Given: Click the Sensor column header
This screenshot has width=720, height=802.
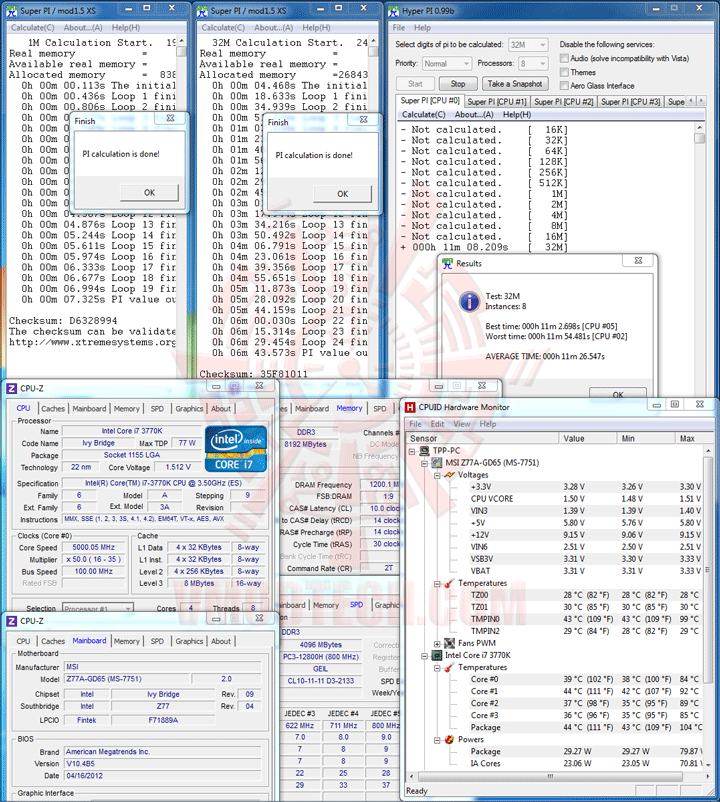Looking at the screenshot, I should tap(482, 438).
